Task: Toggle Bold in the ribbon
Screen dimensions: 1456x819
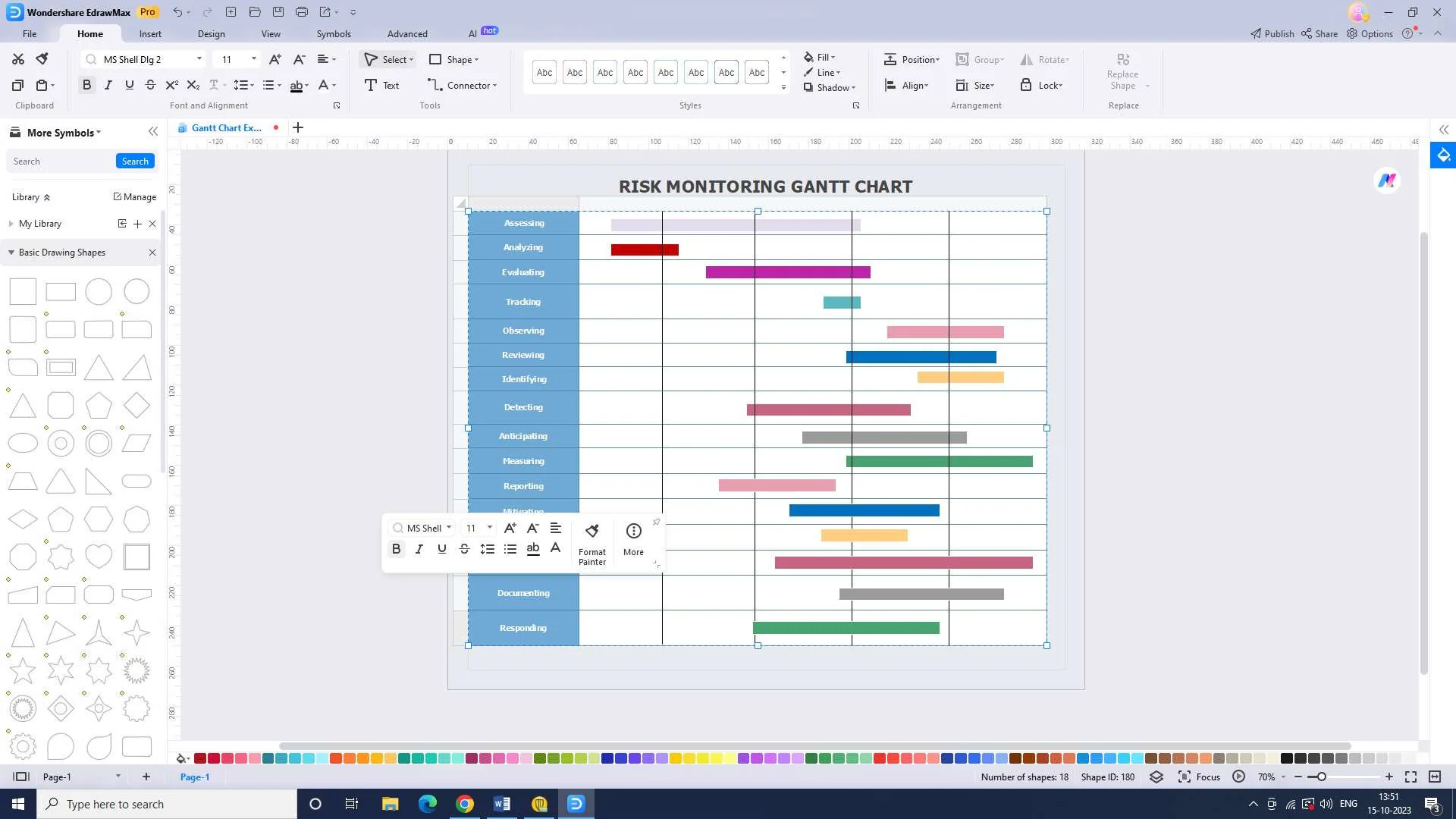Action: [x=86, y=86]
